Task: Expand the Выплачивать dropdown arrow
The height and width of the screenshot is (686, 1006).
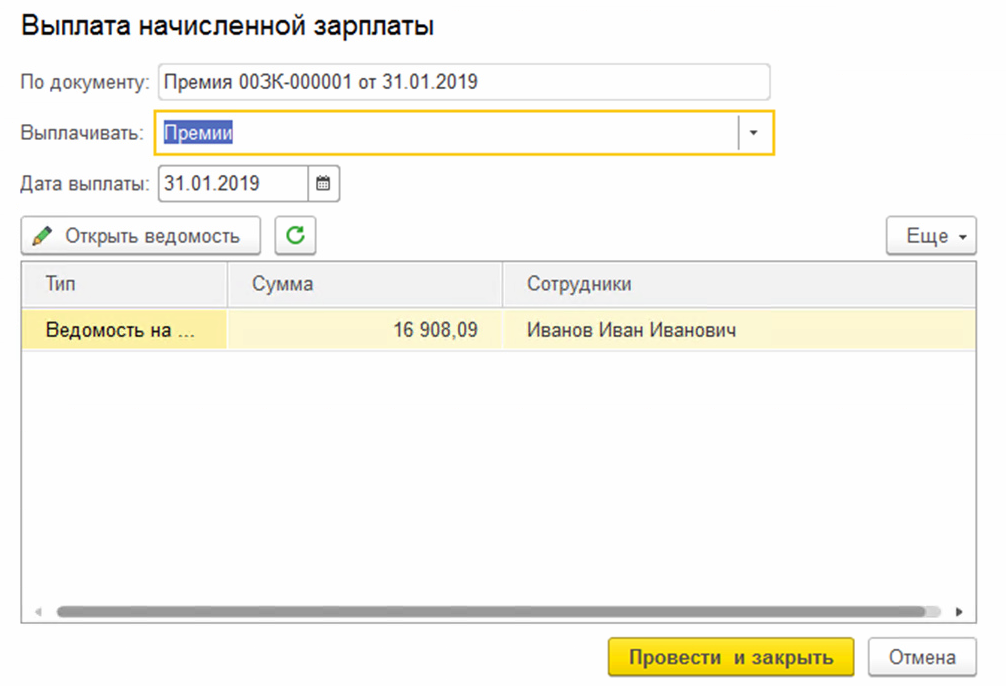Action: [x=755, y=133]
